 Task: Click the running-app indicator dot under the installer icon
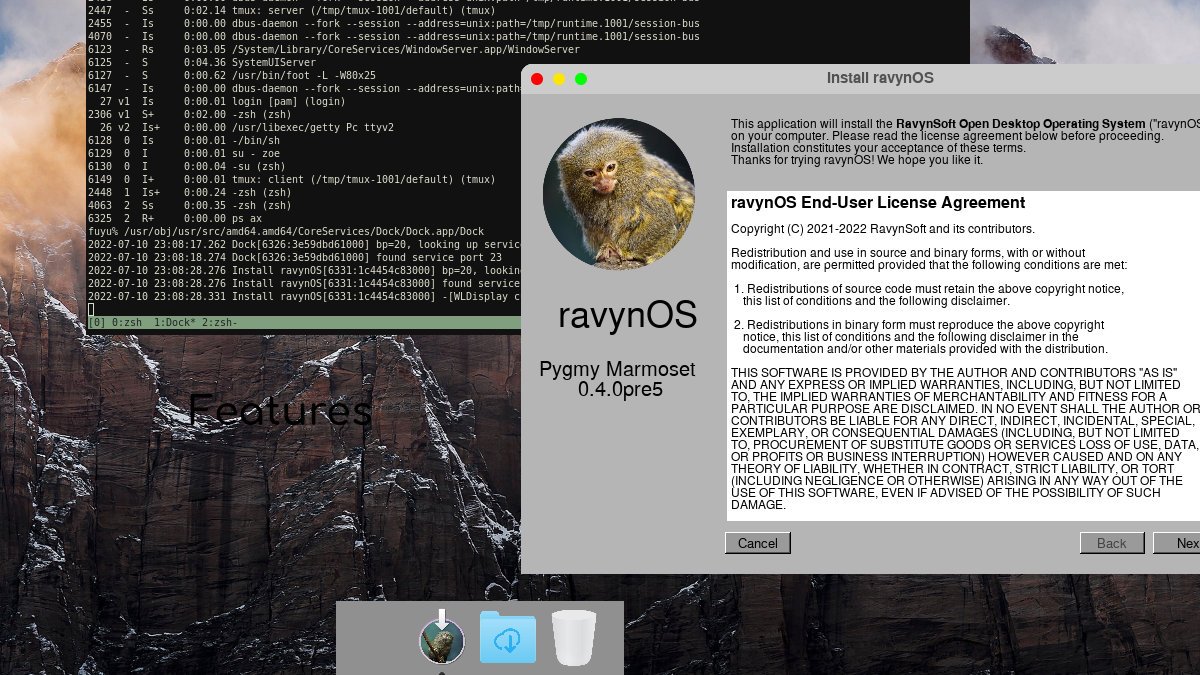coord(442,671)
